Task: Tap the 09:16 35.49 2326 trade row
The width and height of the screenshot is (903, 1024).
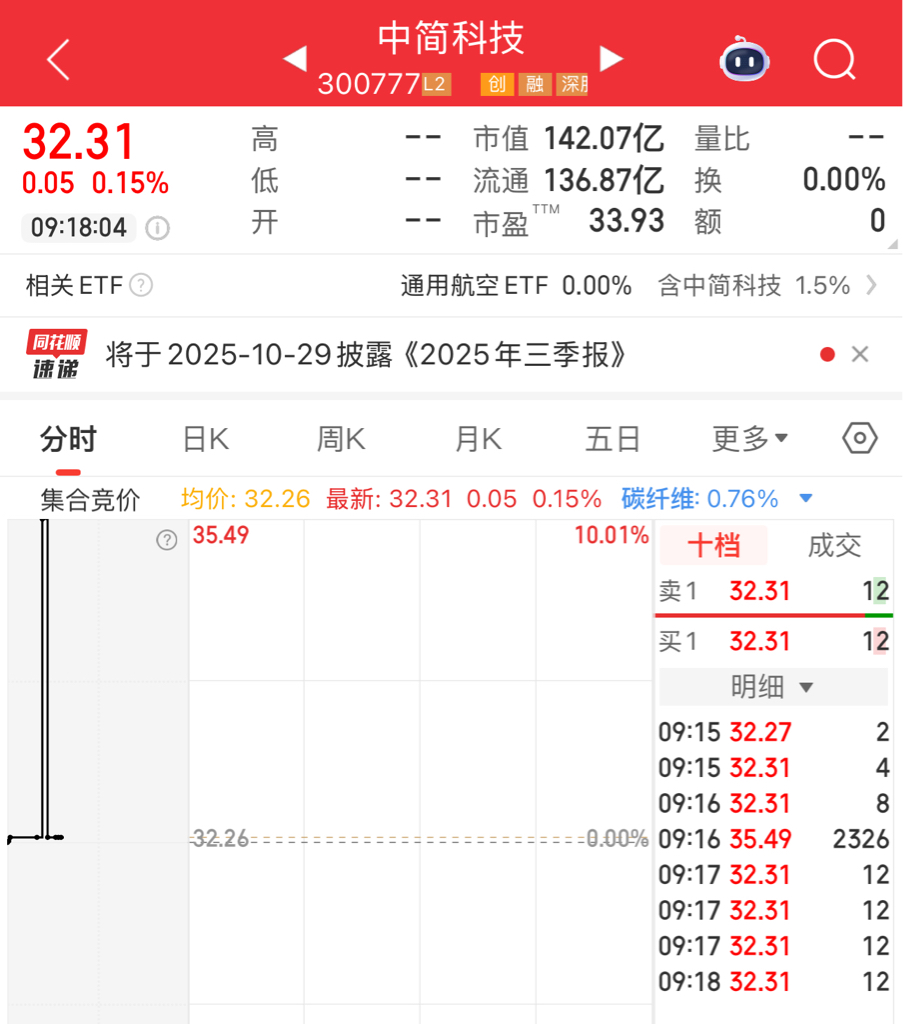Action: point(773,839)
